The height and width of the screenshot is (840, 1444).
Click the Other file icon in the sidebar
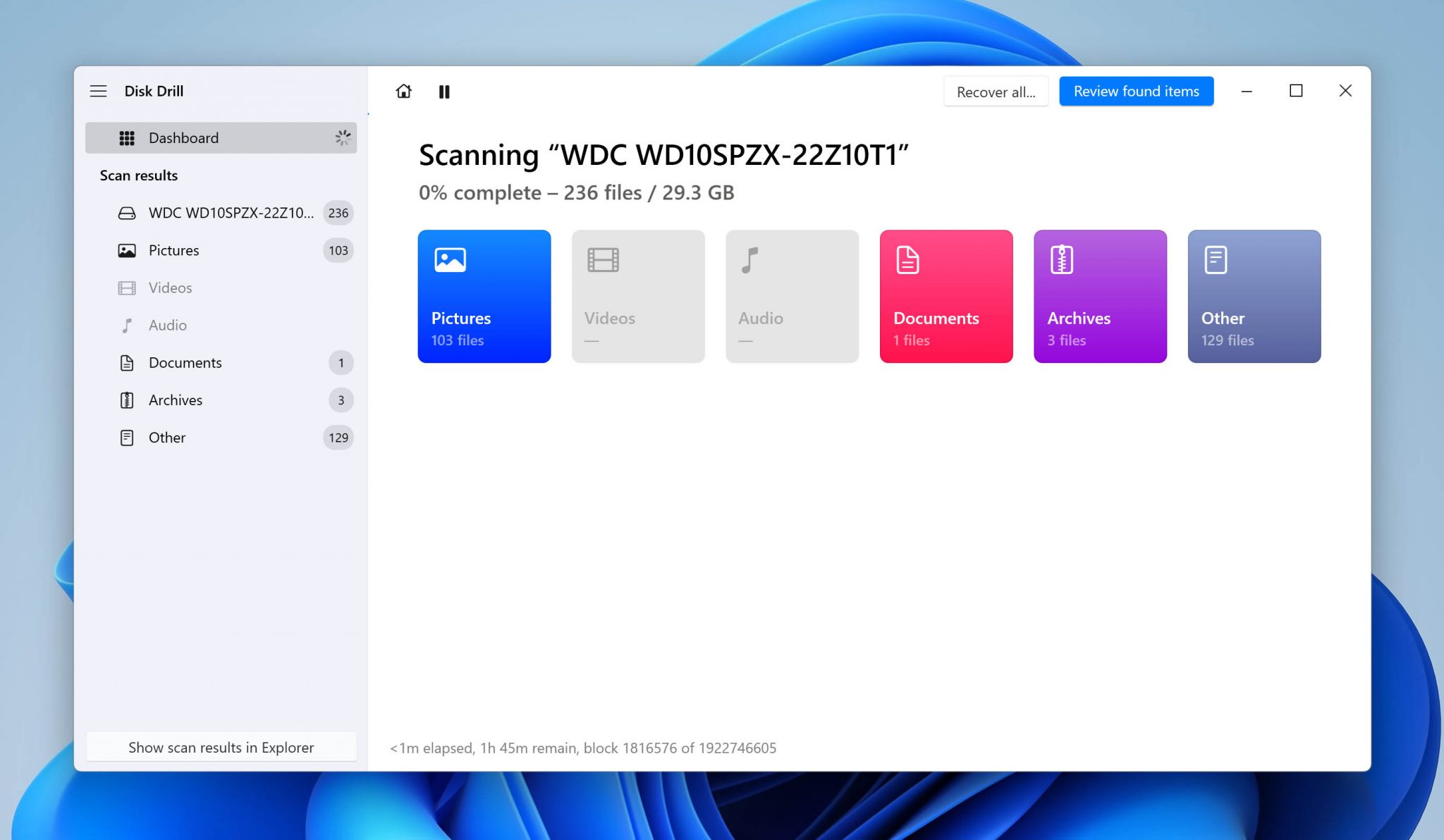pos(127,437)
